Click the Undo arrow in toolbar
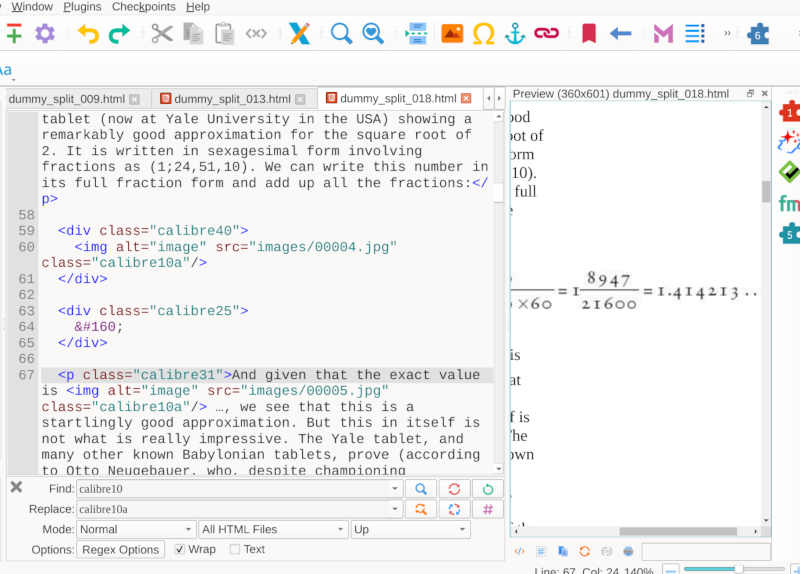800x574 pixels. (x=88, y=34)
